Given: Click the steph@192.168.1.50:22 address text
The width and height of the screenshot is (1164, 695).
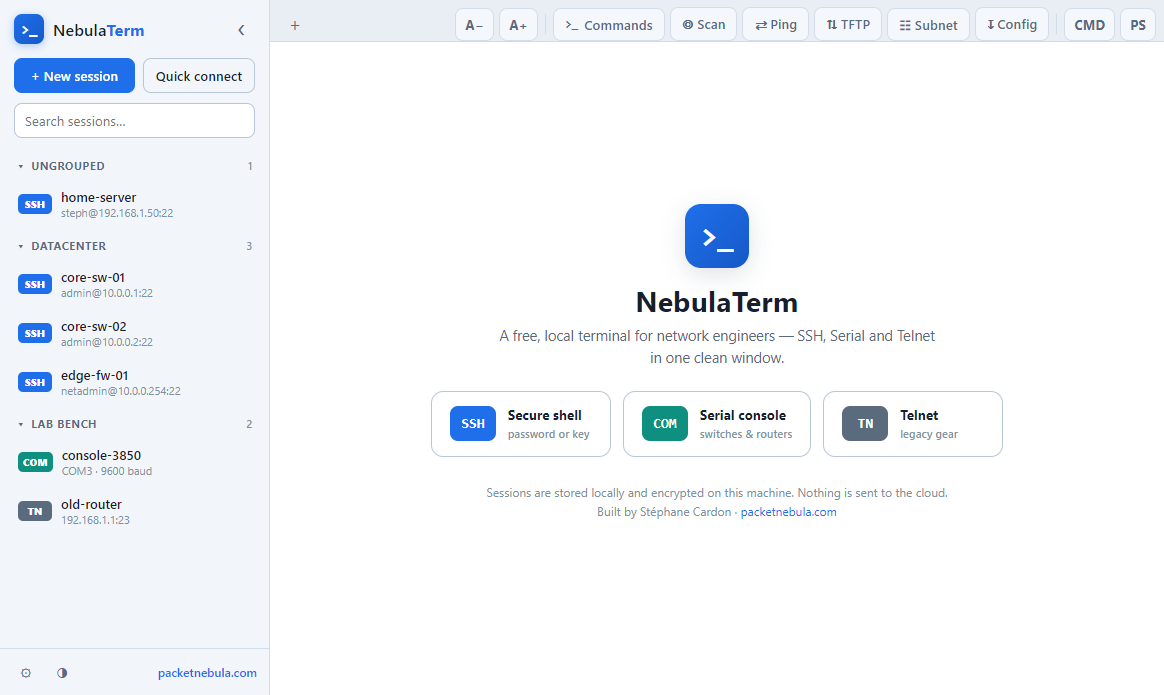Looking at the screenshot, I should pos(117,213).
